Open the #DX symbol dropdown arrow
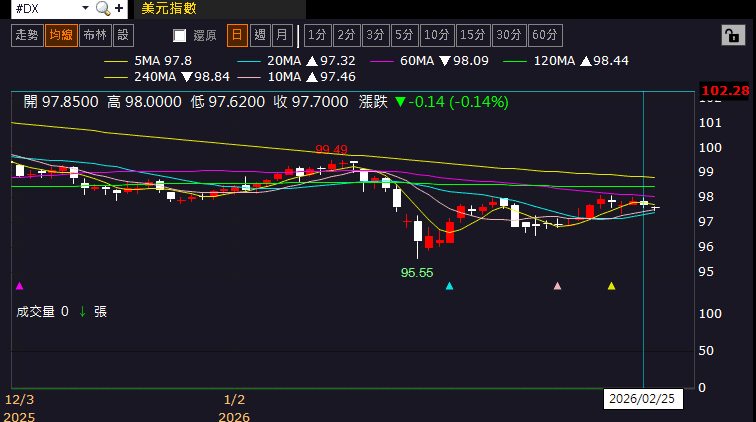The height and width of the screenshot is (422, 756). 85,8
